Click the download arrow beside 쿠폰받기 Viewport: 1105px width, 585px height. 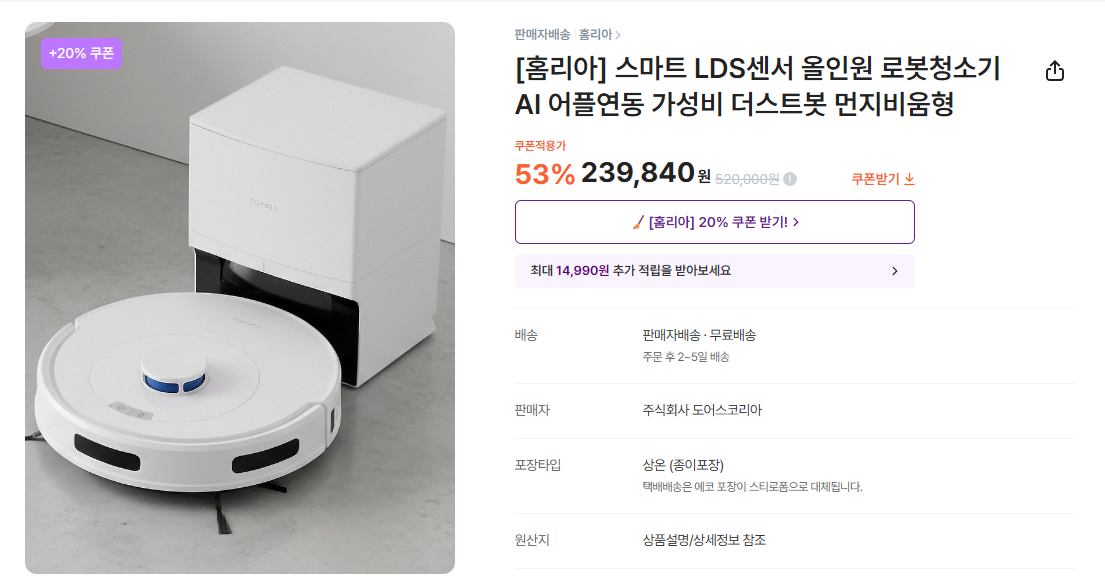point(910,179)
